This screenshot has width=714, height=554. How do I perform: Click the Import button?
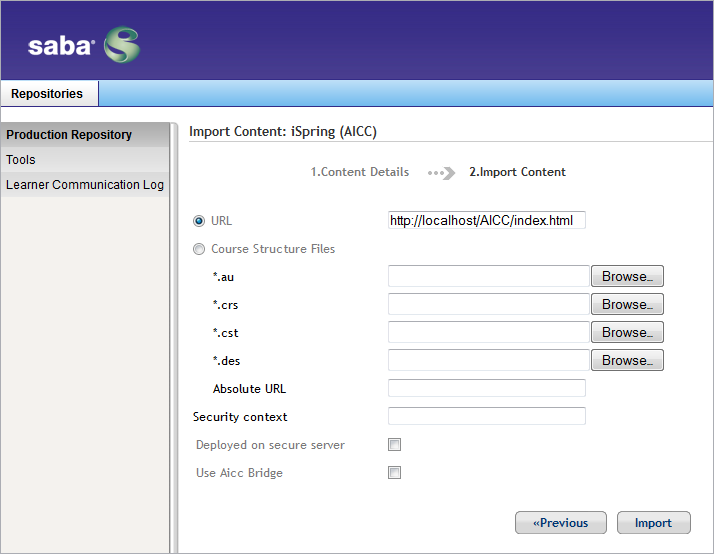pyautogui.click(x=653, y=523)
